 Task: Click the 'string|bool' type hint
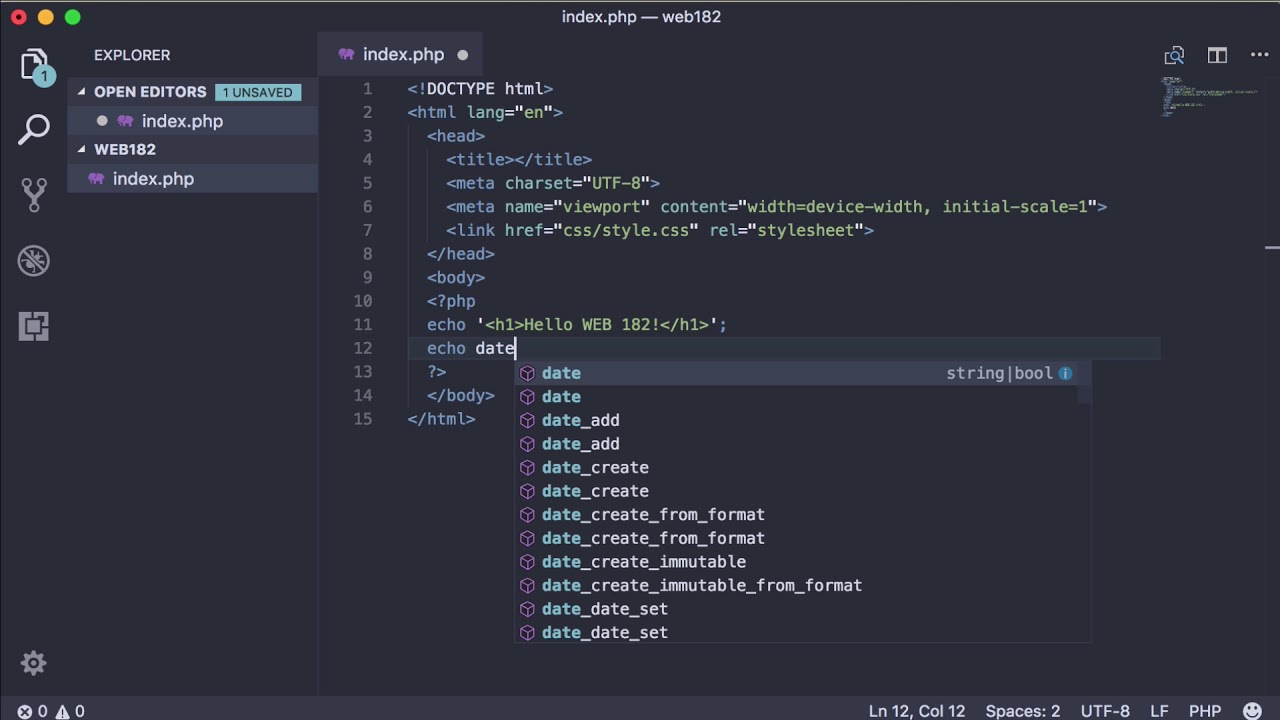(999, 373)
